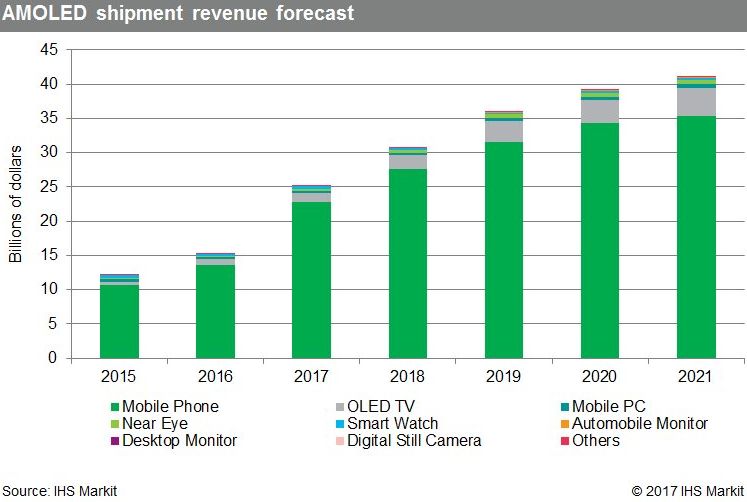
Task: Click the green Mobile Phone legend swatch
Action: click(114, 408)
